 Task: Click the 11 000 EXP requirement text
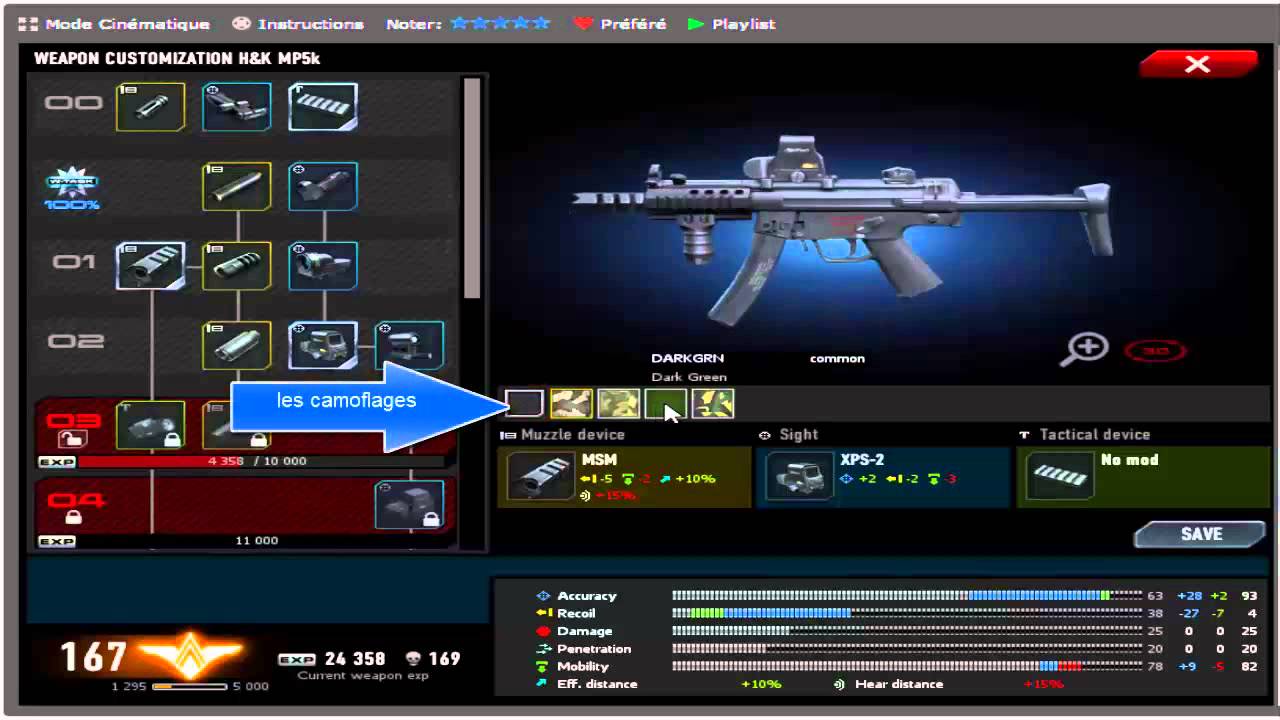(x=257, y=541)
